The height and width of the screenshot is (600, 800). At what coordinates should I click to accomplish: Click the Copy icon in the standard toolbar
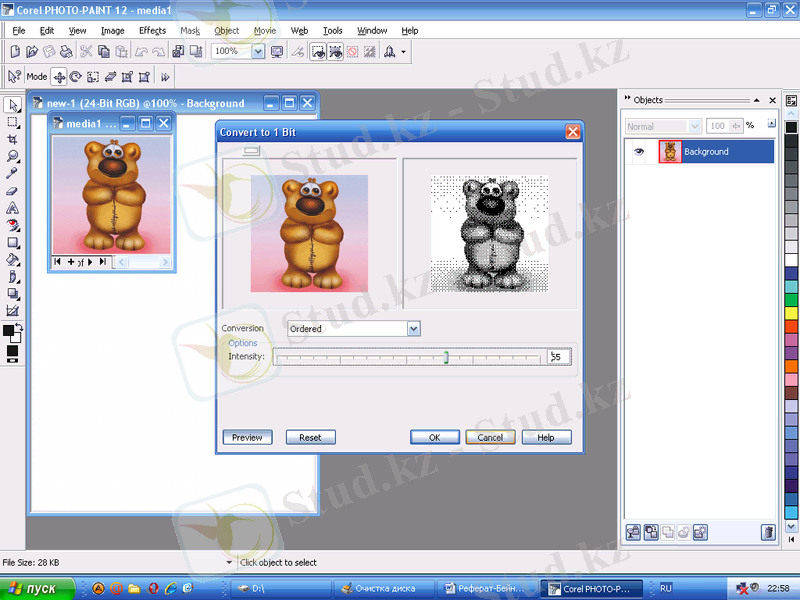click(x=105, y=51)
